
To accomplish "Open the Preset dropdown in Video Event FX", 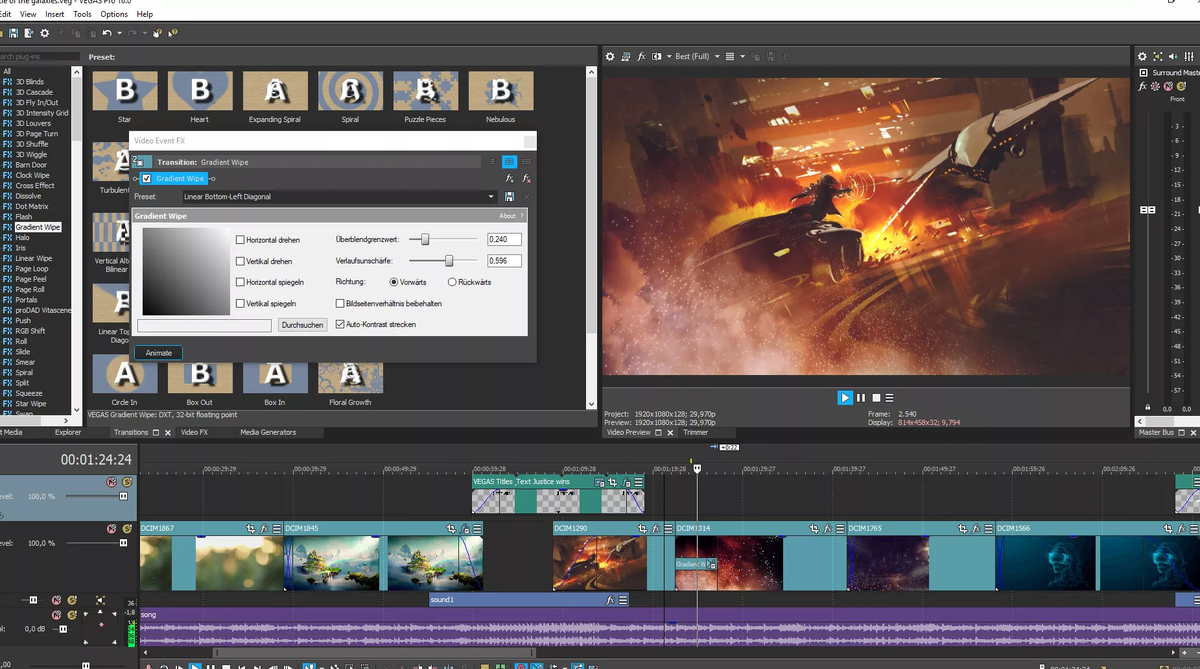I will [491, 197].
